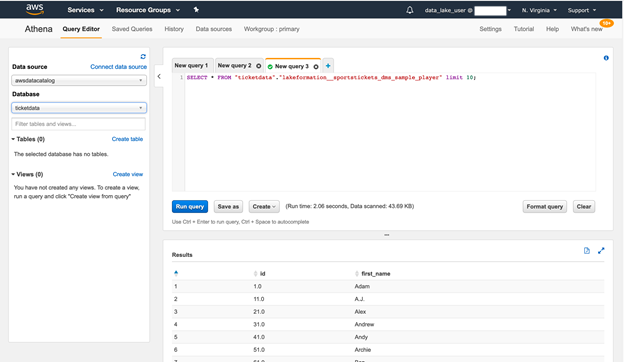This screenshot has width=624, height=362.
Task: Open the awsdatacatalog data source dropdown
Action: (79, 80)
